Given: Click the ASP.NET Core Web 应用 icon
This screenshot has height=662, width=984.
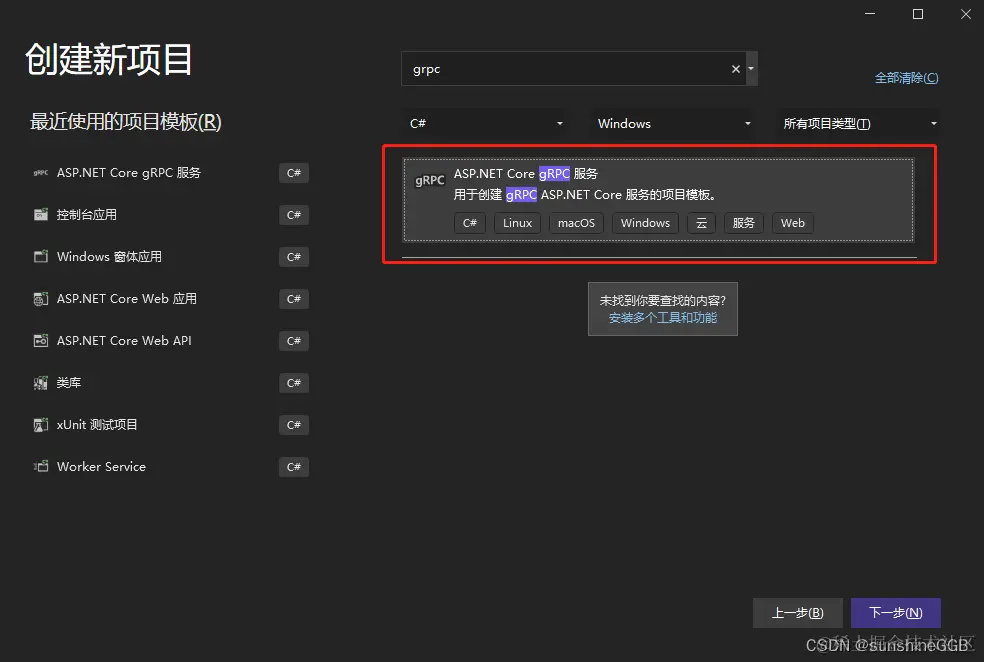Looking at the screenshot, I should click(x=41, y=299).
